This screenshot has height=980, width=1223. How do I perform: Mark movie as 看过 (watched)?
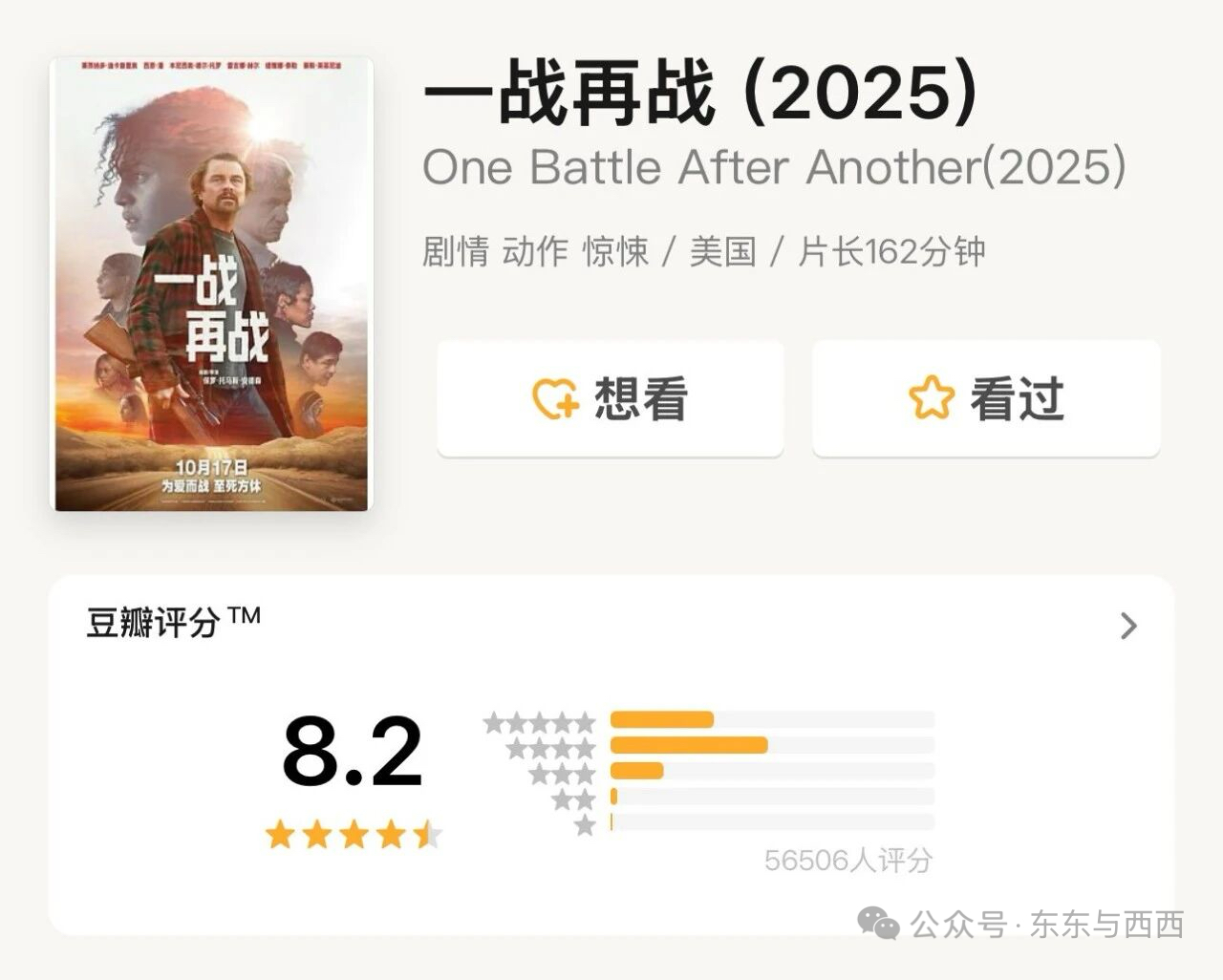pos(986,398)
